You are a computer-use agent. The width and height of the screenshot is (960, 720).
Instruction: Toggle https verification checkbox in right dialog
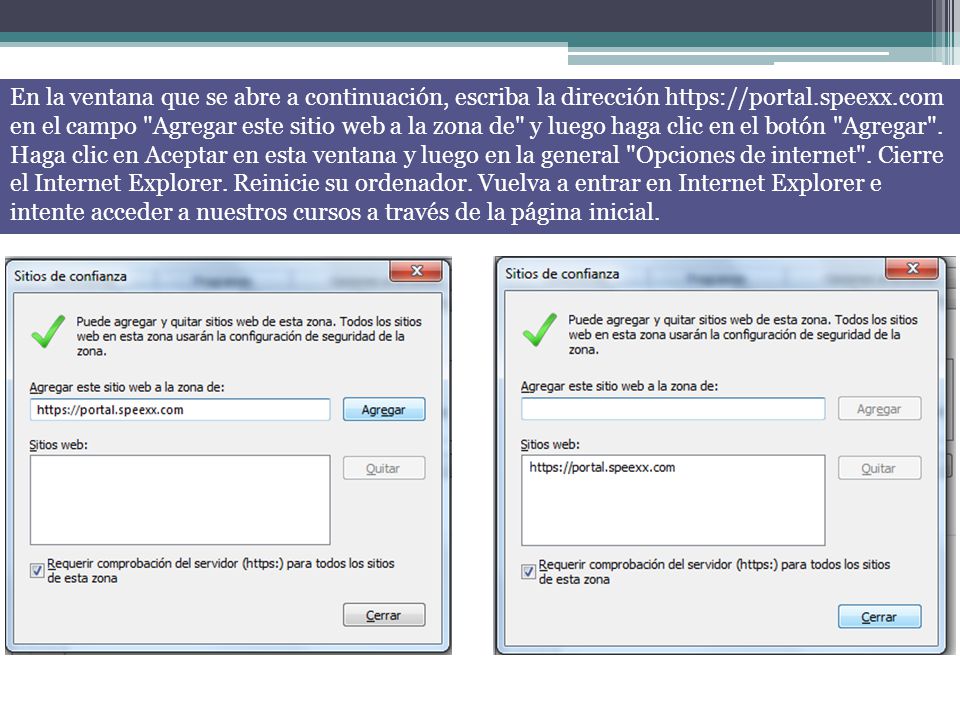(x=528, y=572)
